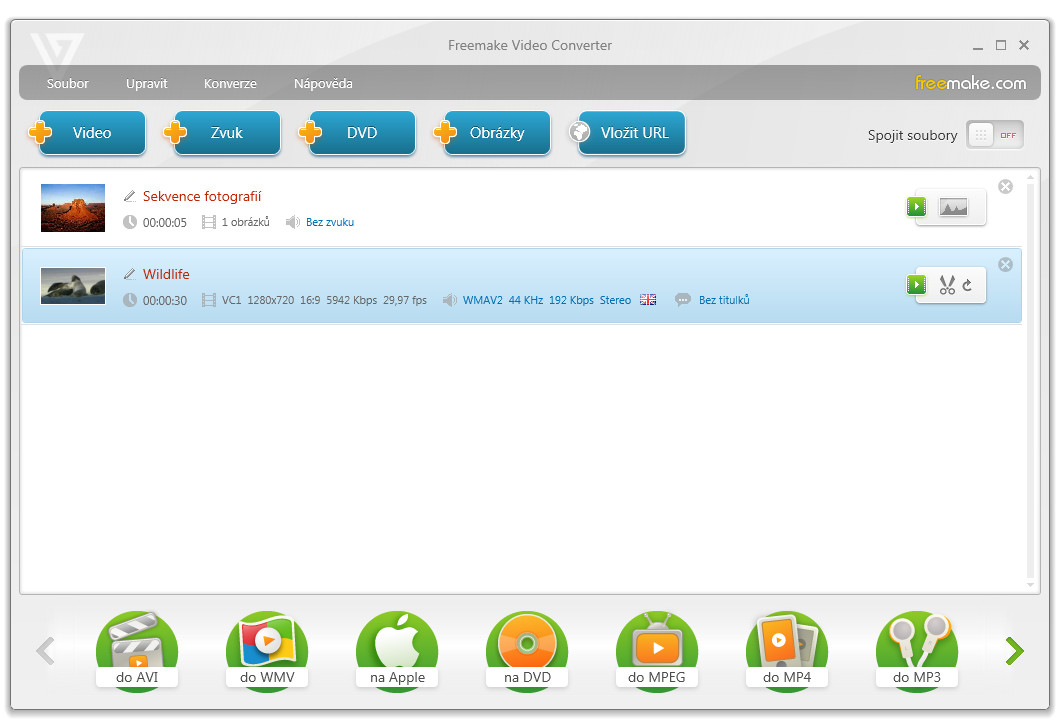Click the speaker icon on Wildlife row

(x=449, y=299)
